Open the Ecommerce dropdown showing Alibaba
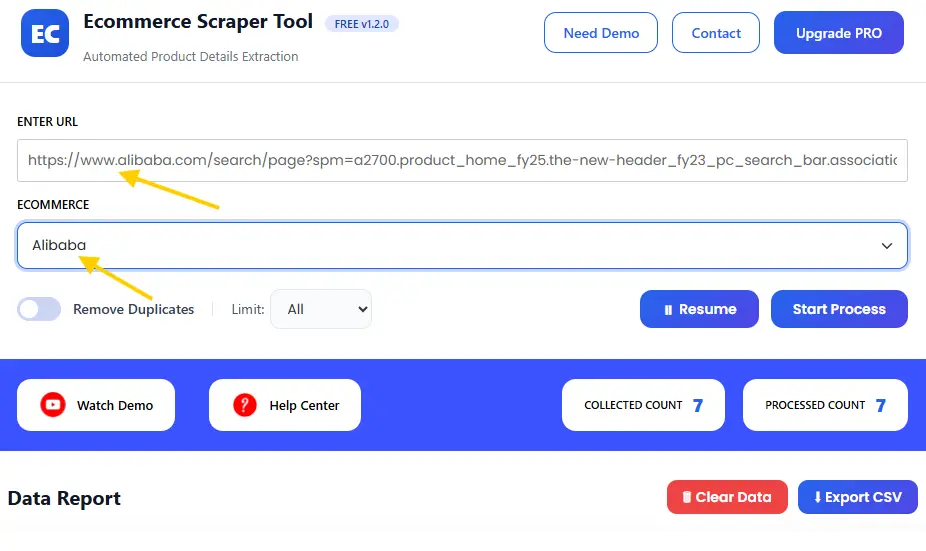926x551 pixels. point(462,246)
